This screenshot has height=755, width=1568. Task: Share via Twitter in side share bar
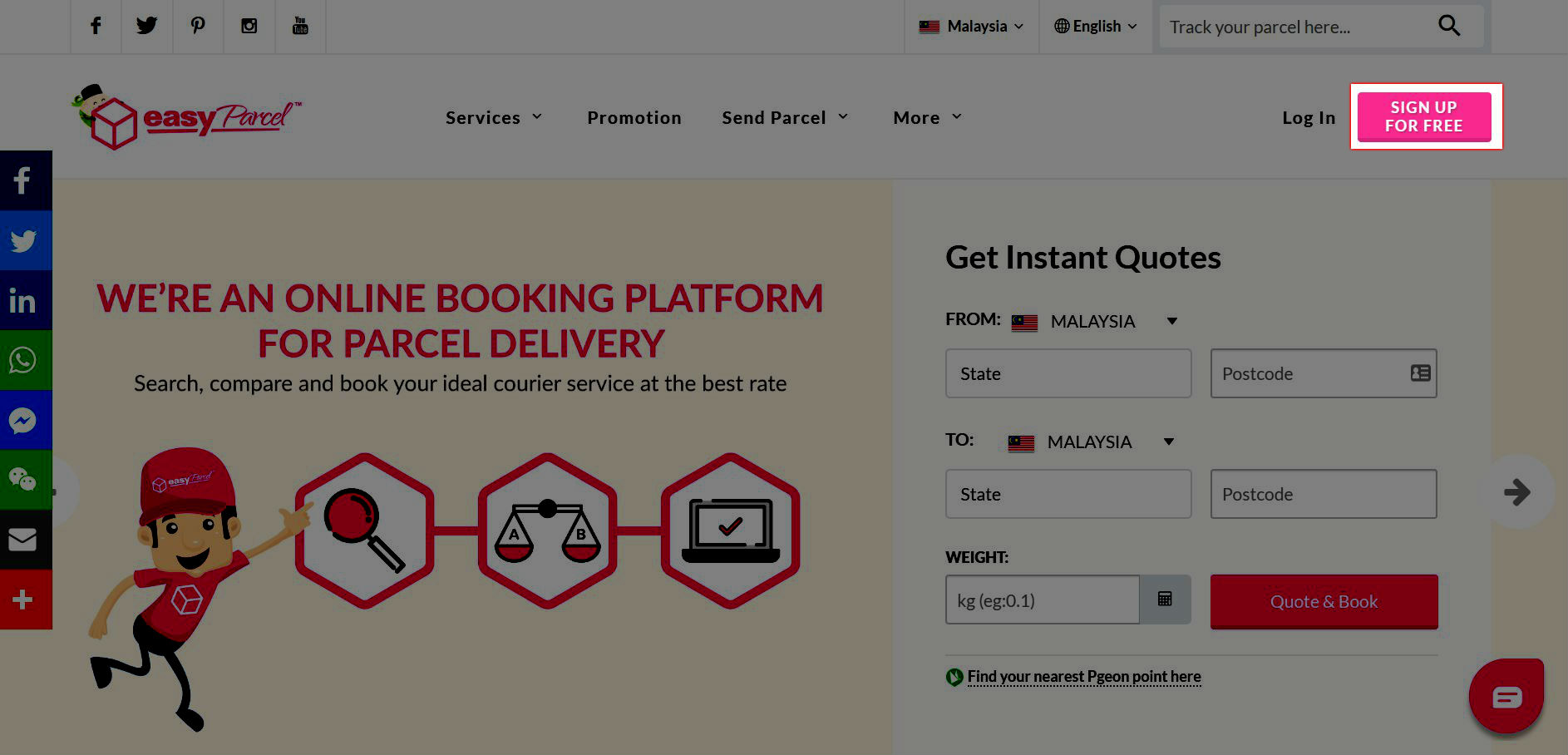click(x=26, y=240)
